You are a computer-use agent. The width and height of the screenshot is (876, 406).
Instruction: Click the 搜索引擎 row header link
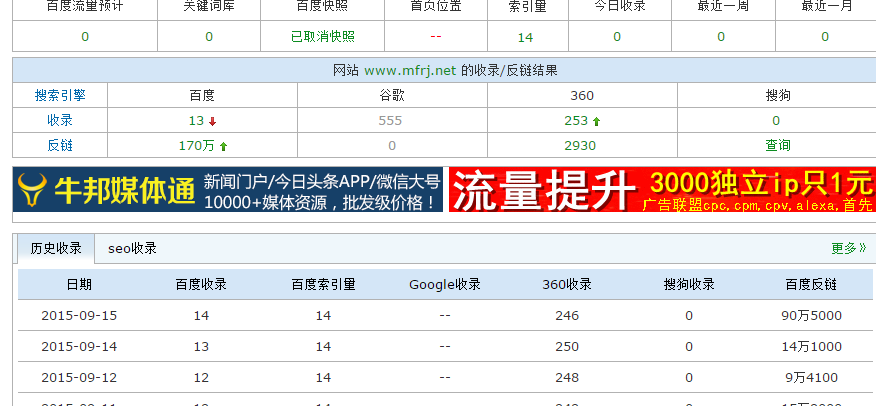pyautogui.click(x=60, y=96)
